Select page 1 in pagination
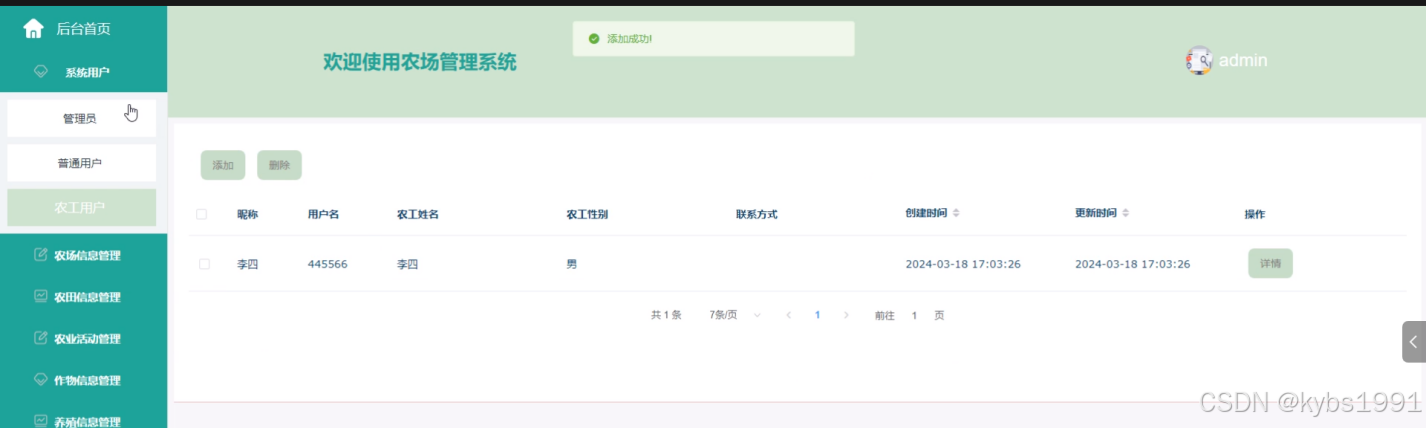 pos(817,315)
